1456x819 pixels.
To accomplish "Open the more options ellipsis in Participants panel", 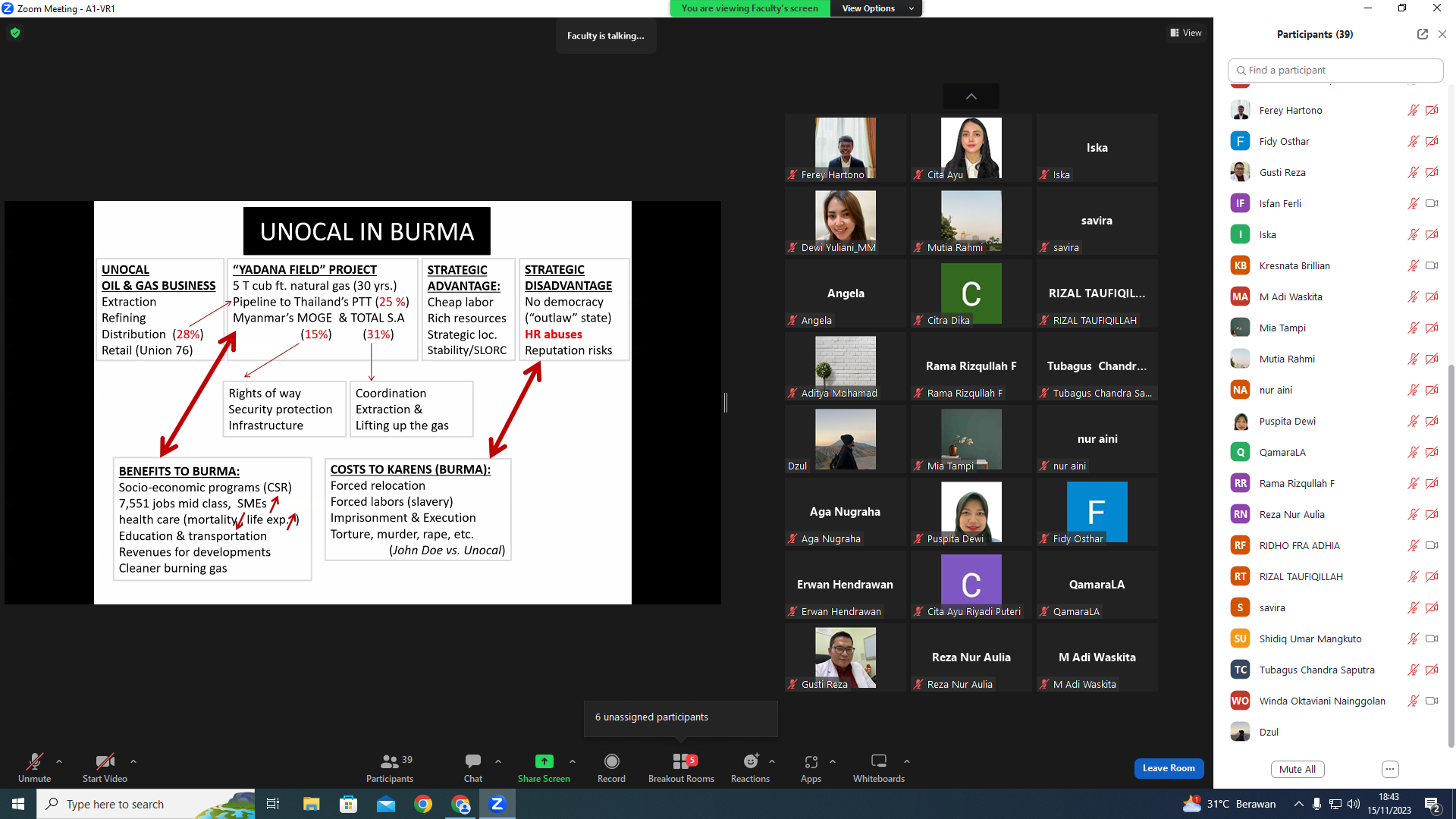I will tap(1390, 769).
